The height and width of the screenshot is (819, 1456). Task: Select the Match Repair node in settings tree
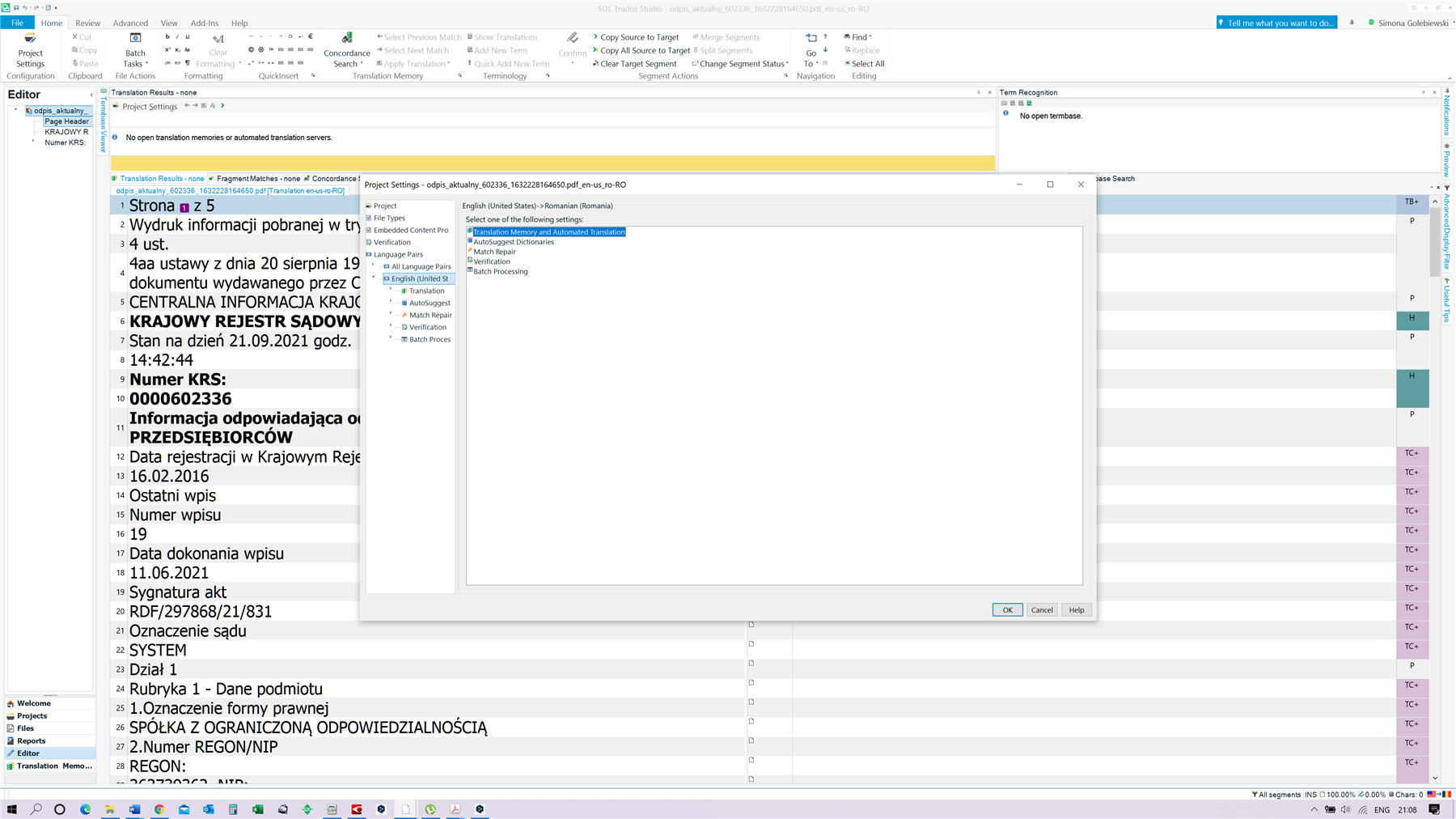[430, 315]
